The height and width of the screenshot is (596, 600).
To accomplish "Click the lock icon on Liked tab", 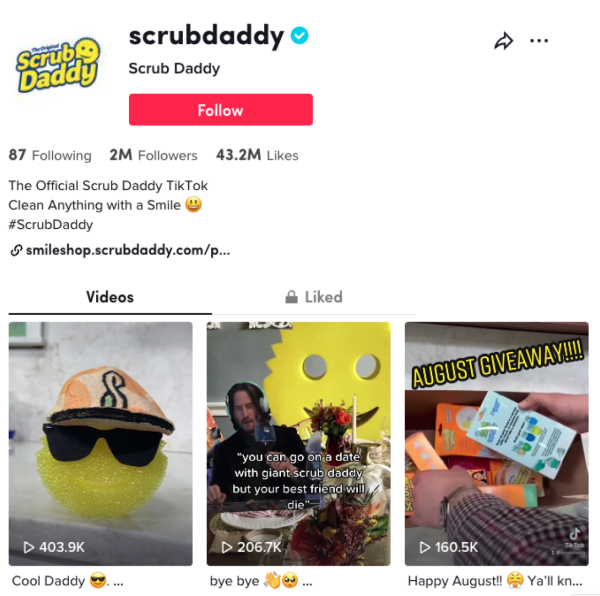I will point(291,297).
